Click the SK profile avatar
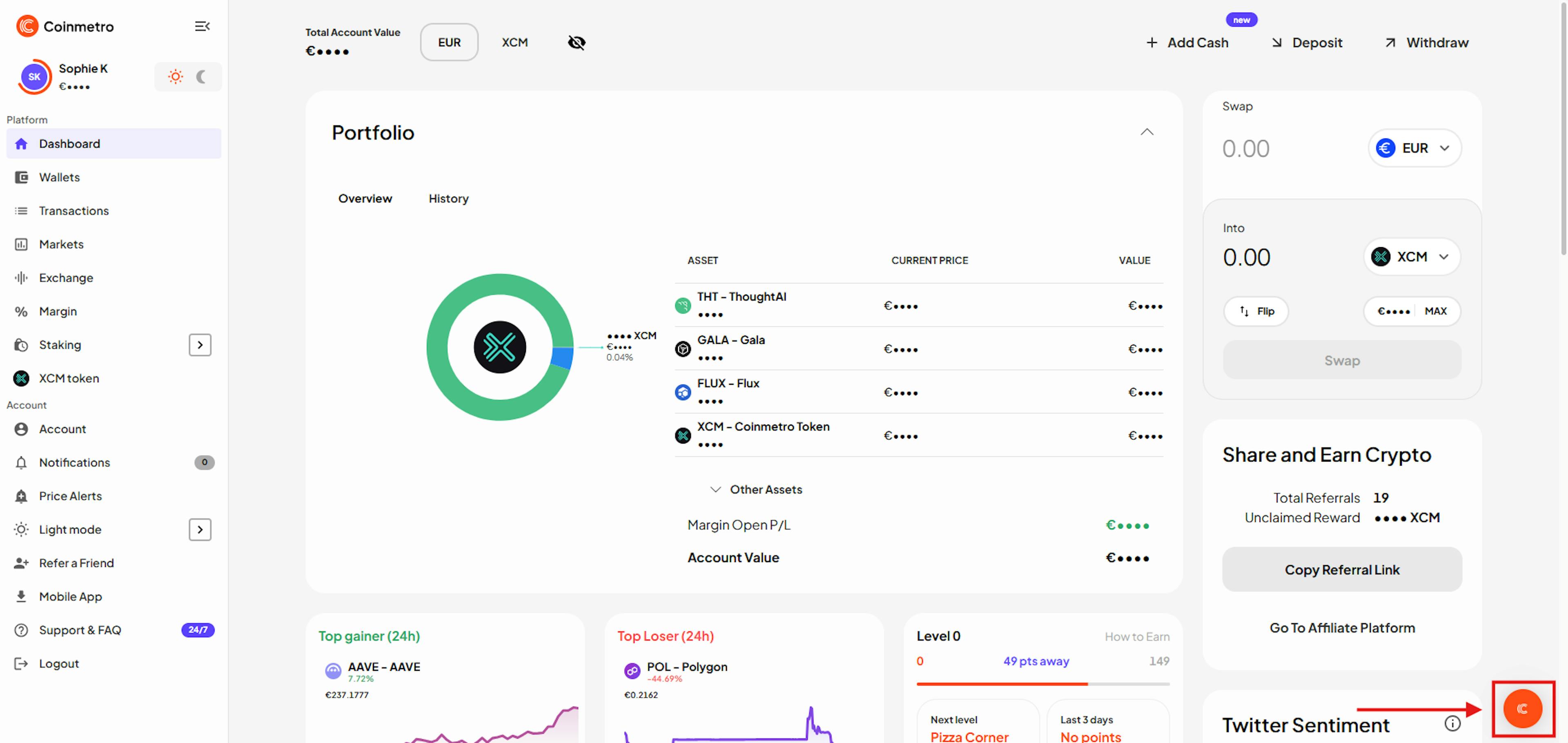1568x743 pixels. pos(34,77)
